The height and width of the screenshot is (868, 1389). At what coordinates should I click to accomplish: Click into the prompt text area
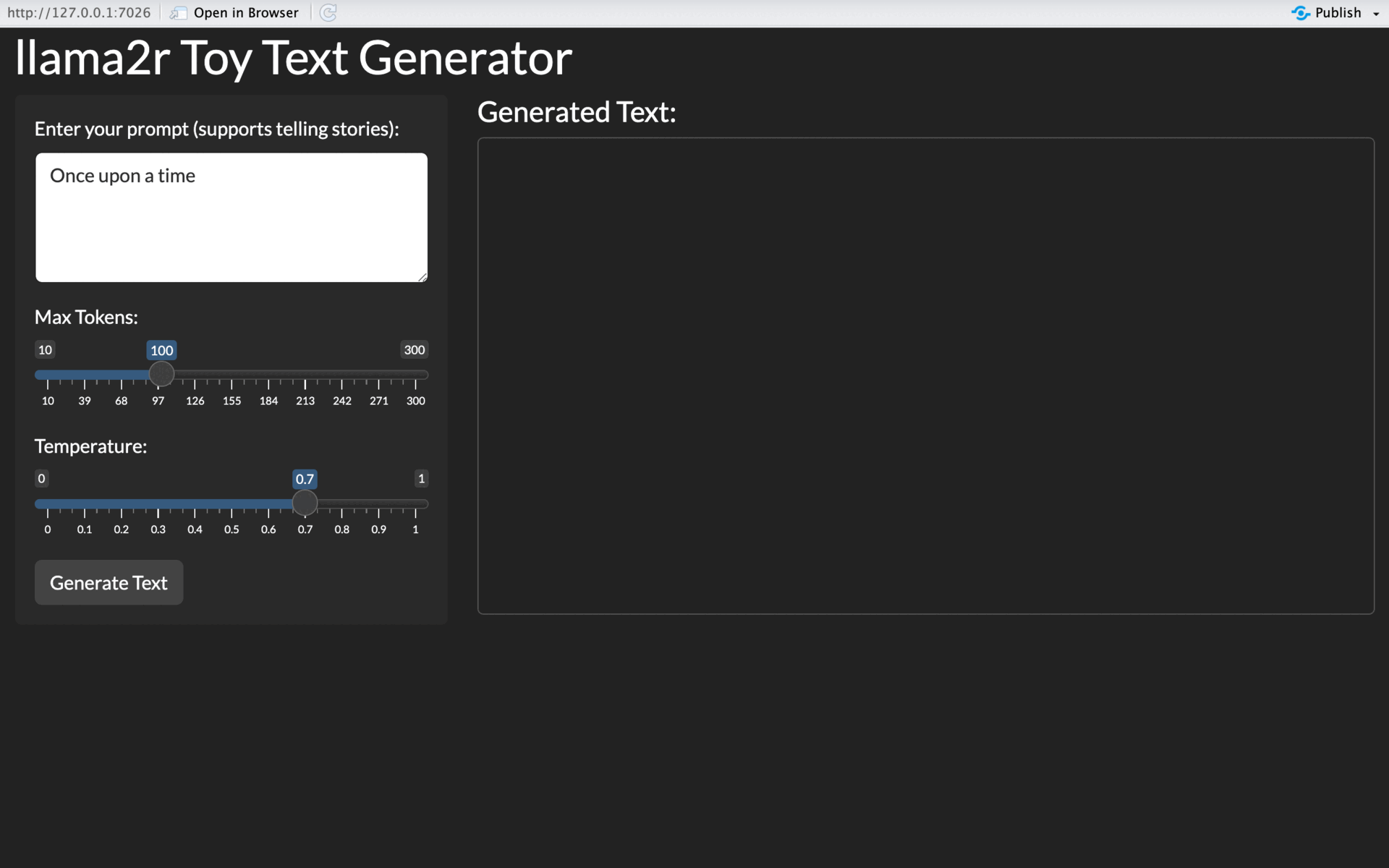click(231, 217)
